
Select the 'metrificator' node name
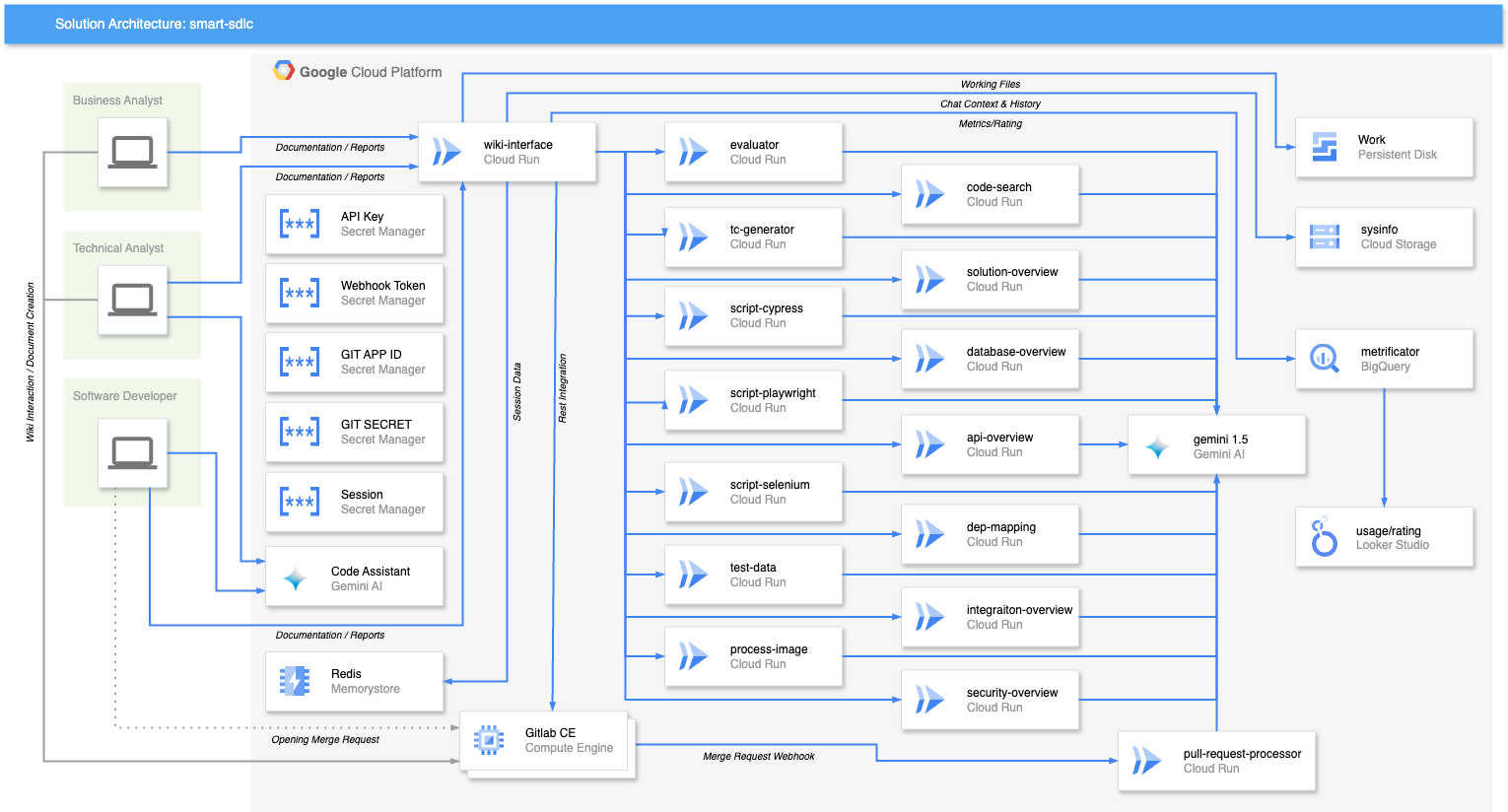pos(1390,352)
